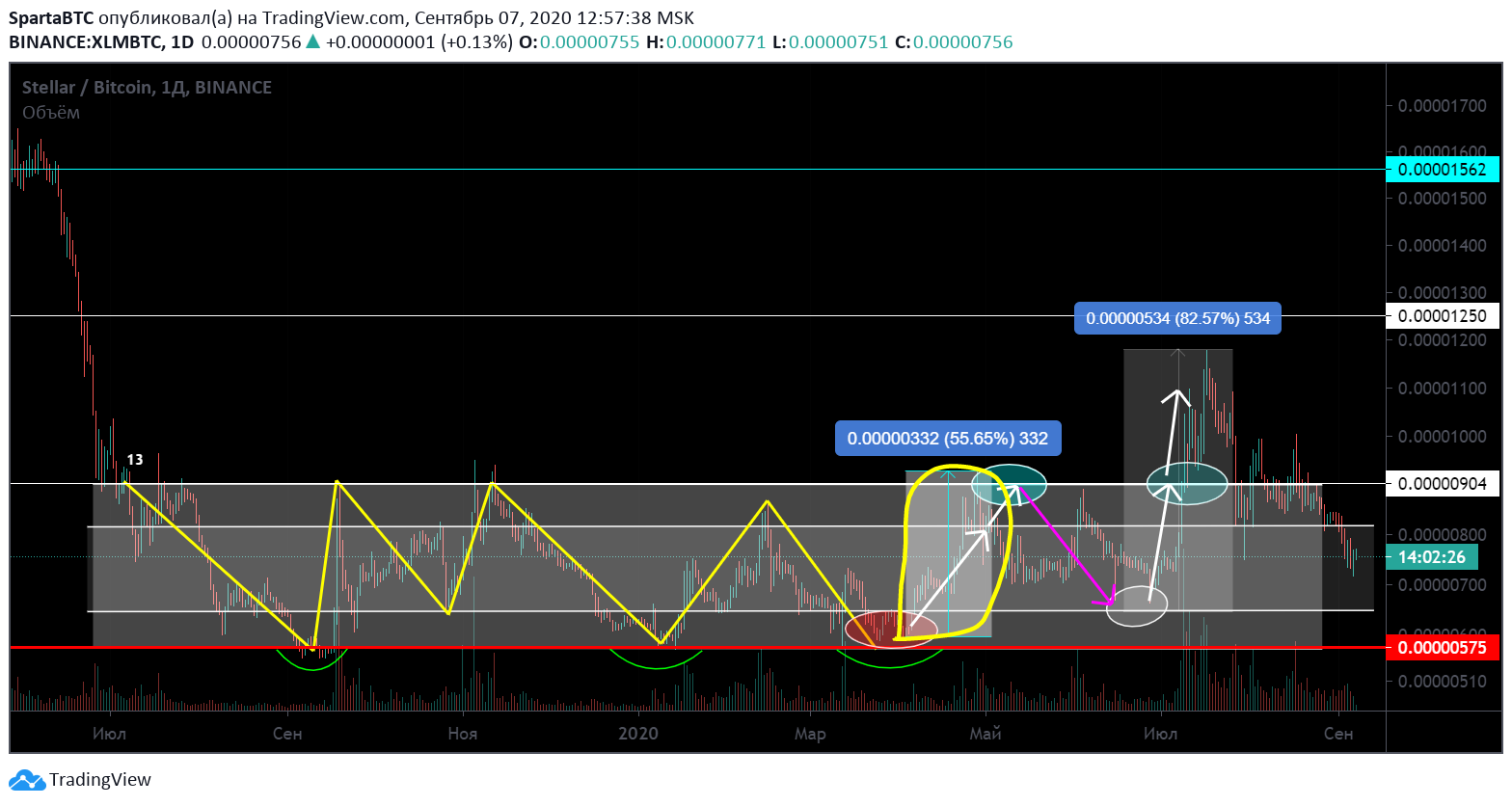Click the Stellar / Bitcoin, 1Д, BINANCE title
This screenshot has width=1512, height=806.
(147, 88)
